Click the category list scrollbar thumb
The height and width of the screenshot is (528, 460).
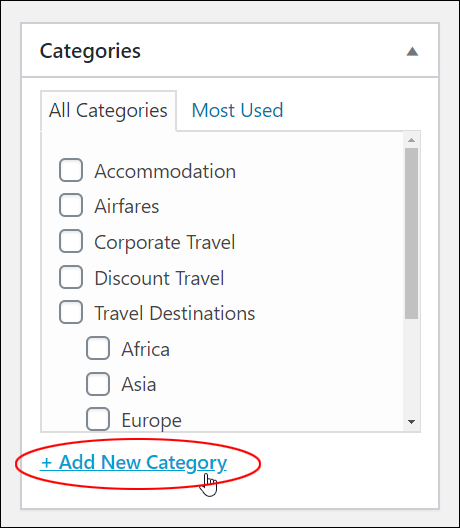(411, 233)
